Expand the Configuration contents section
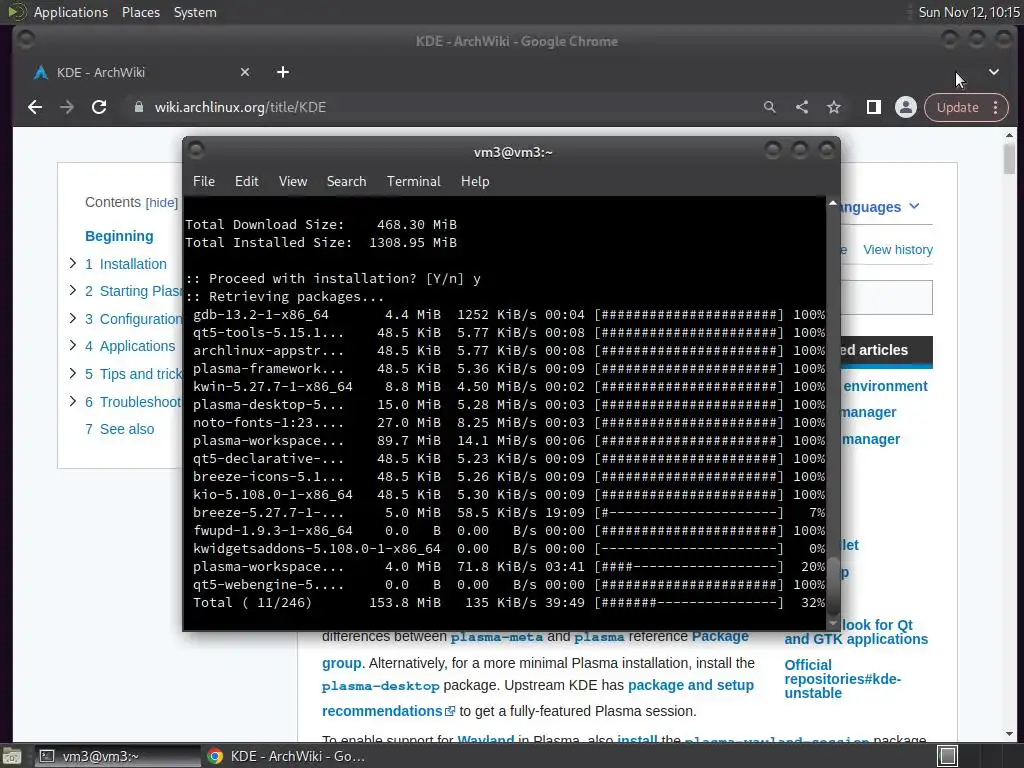 [72, 319]
